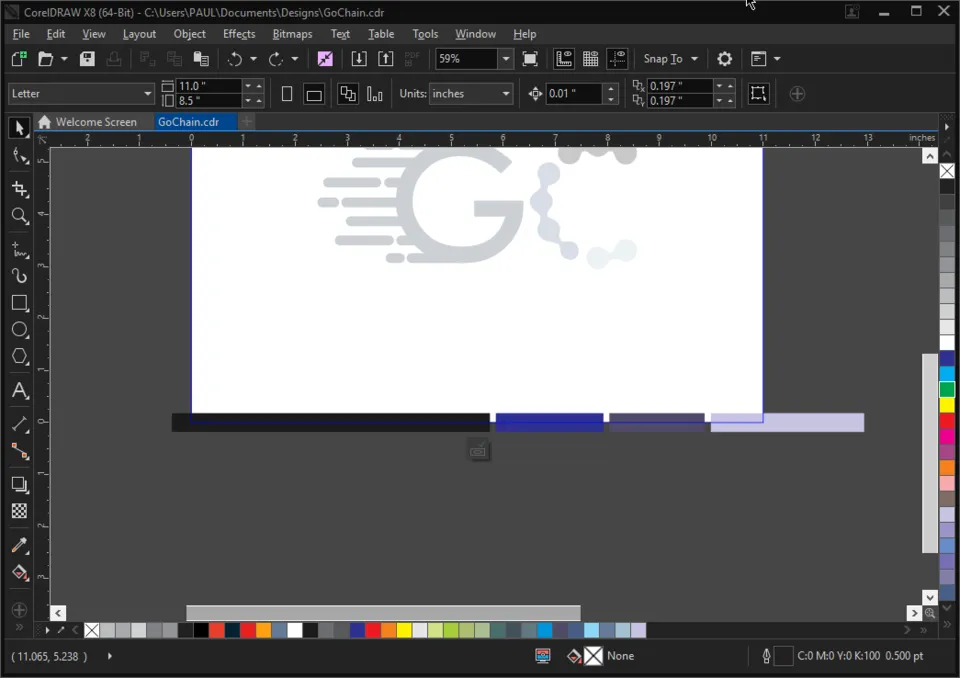This screenshot has width=960, height=678.
Task: Open the Object menu
Action: pyautogui.click(x=189, y=34)
